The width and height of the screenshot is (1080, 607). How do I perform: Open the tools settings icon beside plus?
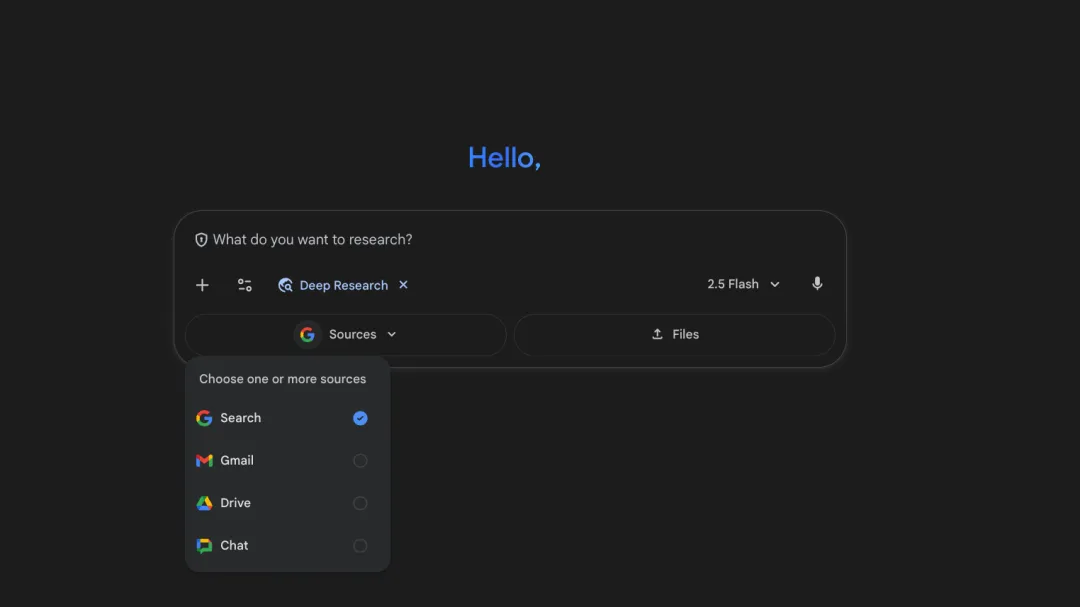[x=244, y=285]
